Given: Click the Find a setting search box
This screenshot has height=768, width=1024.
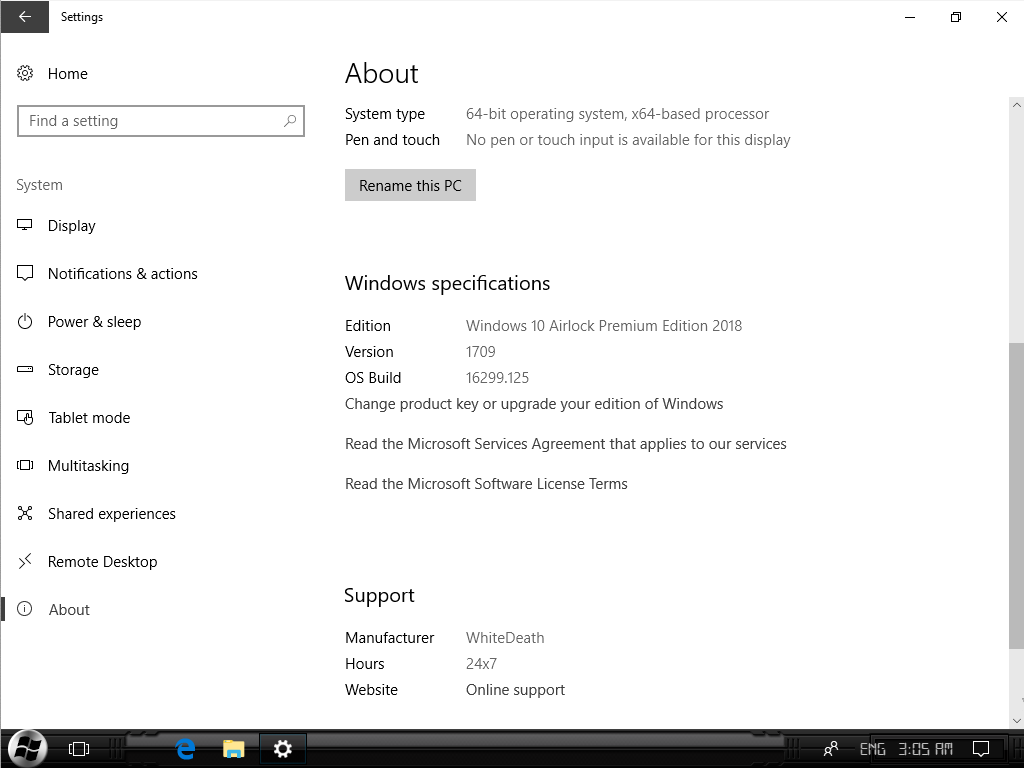Looking at the screenshot, I should pyautogui.click(x=161, y=121).
